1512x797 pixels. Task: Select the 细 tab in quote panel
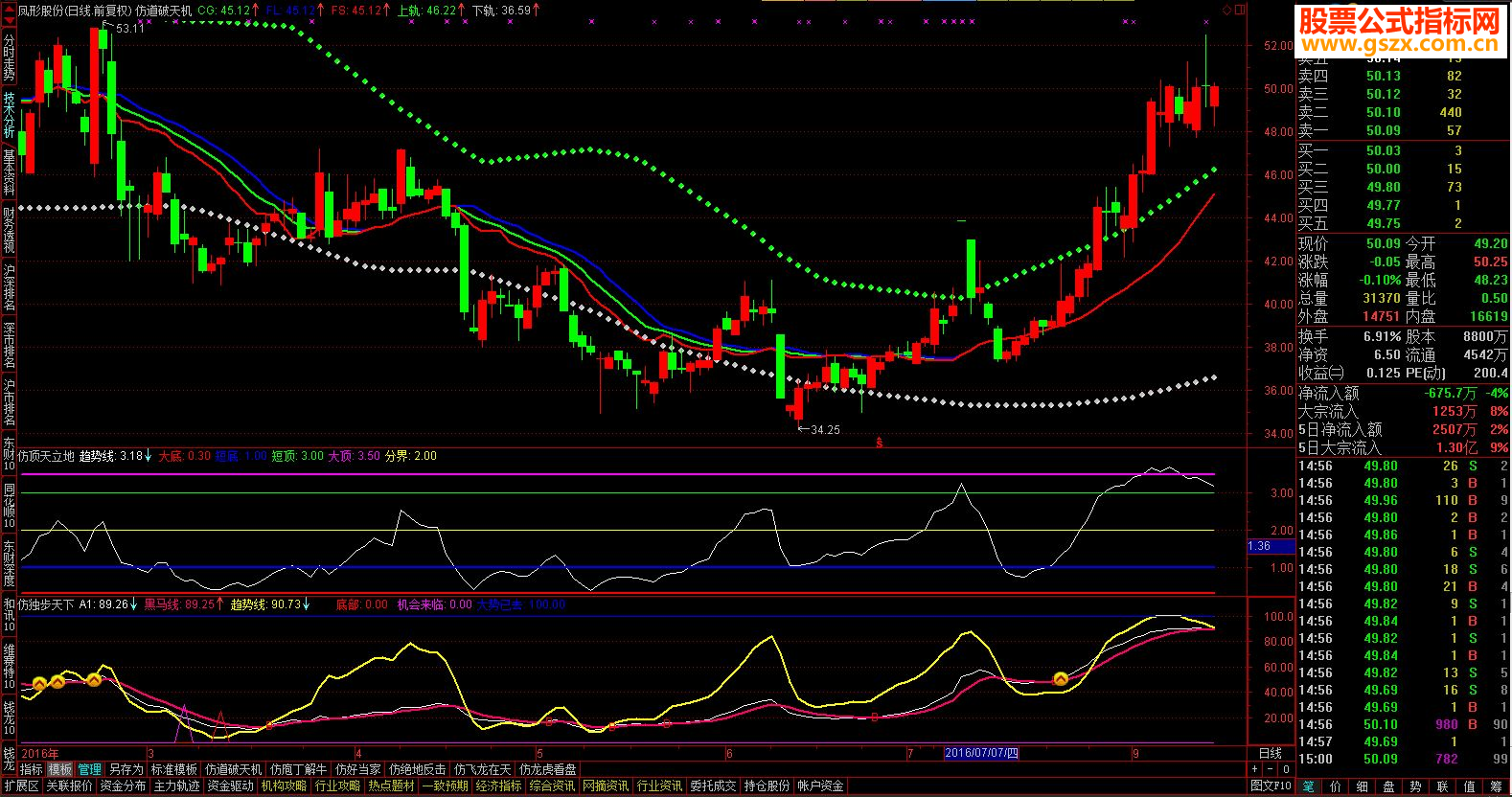(1362, 786)
